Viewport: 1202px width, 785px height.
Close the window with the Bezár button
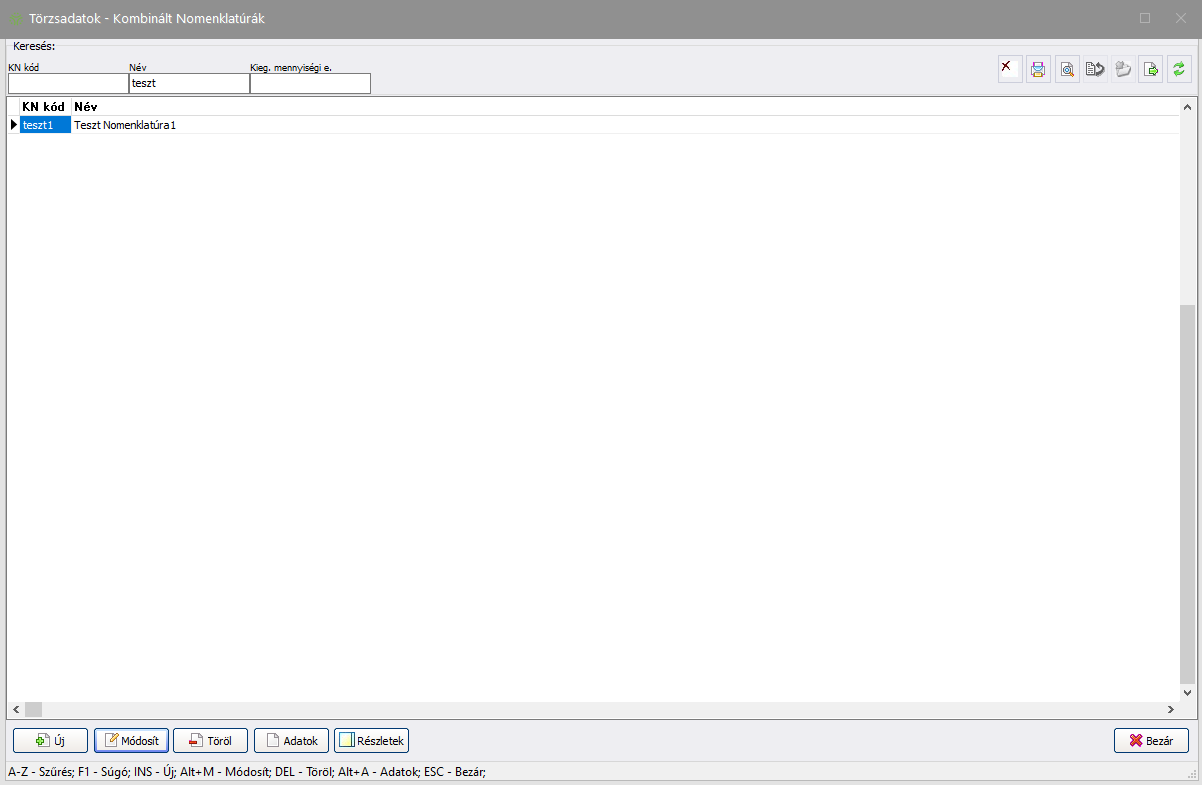coord(1150,741)
